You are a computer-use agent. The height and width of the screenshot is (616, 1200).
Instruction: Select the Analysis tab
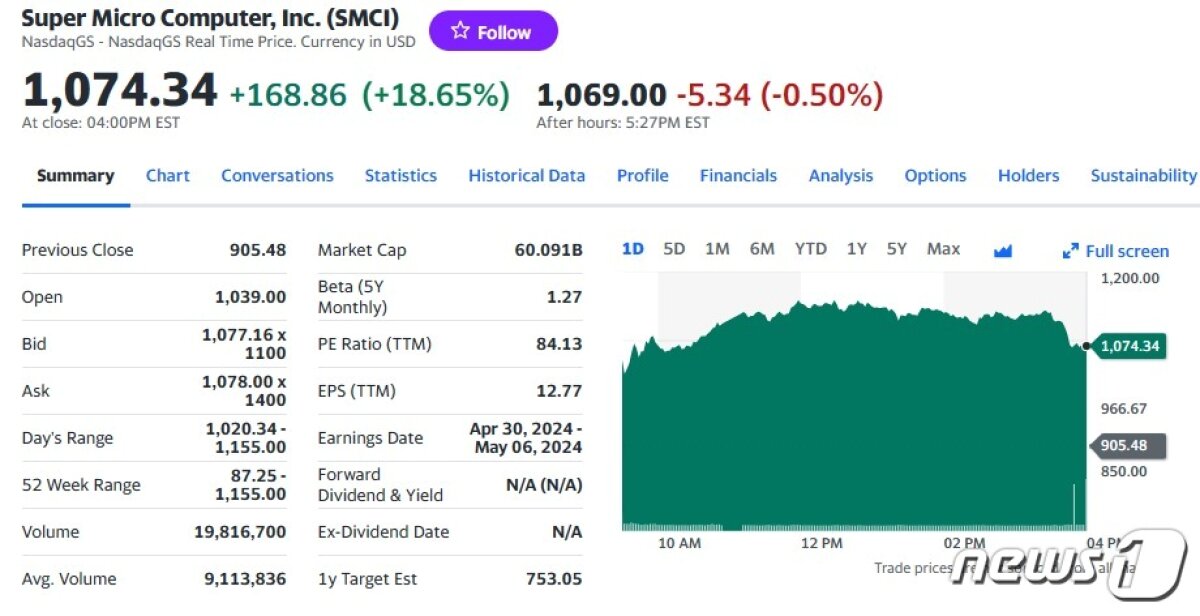[x=840, y=176]
